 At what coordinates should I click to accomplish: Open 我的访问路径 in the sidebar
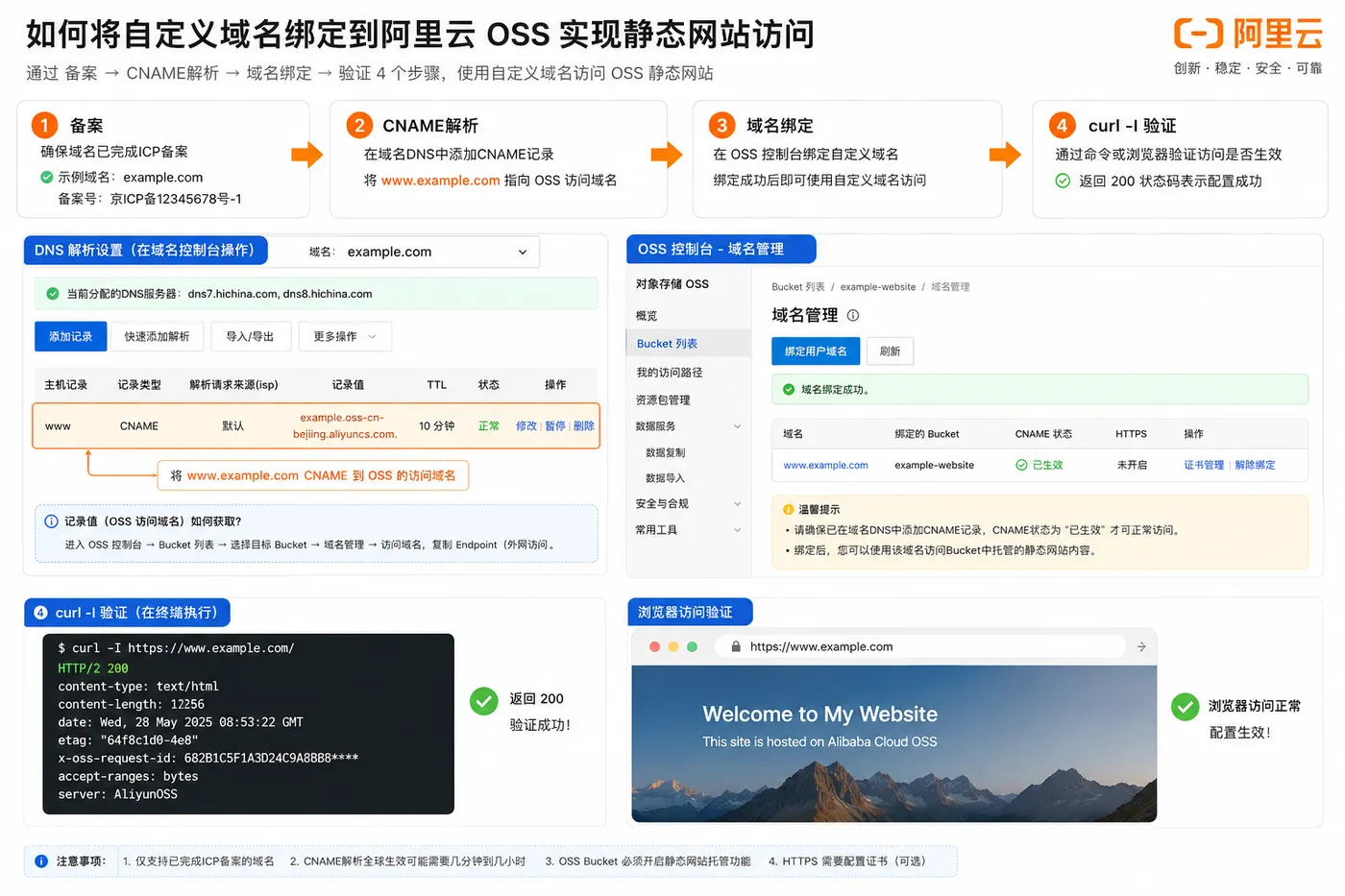(669, 373)
